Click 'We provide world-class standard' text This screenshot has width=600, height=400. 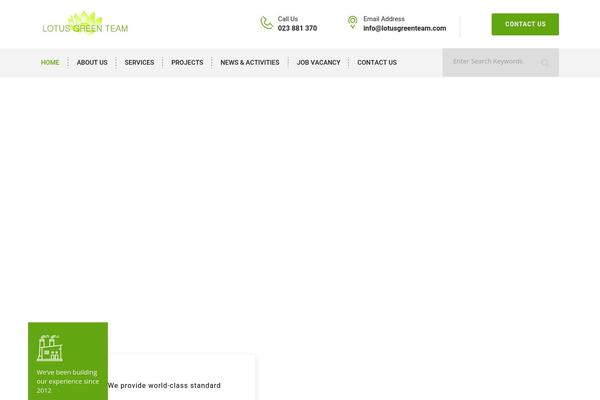164,385
